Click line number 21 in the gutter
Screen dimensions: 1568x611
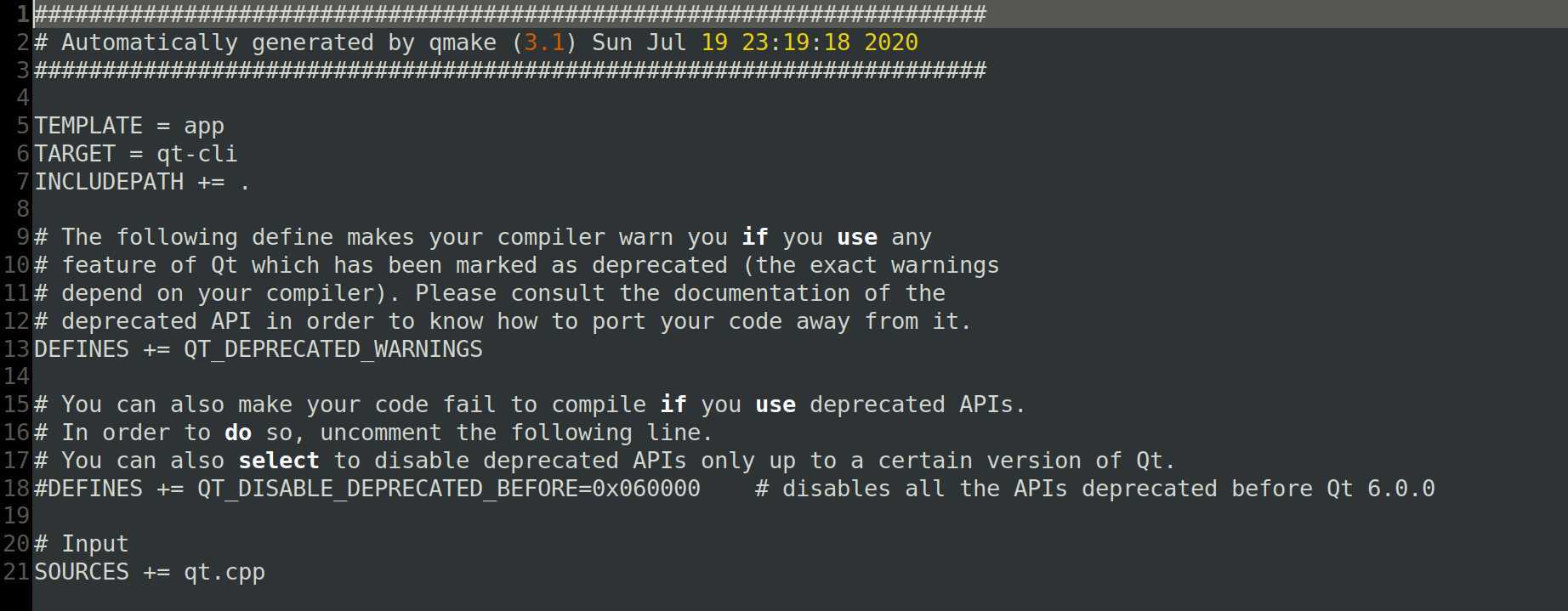[x=16, y=572]
